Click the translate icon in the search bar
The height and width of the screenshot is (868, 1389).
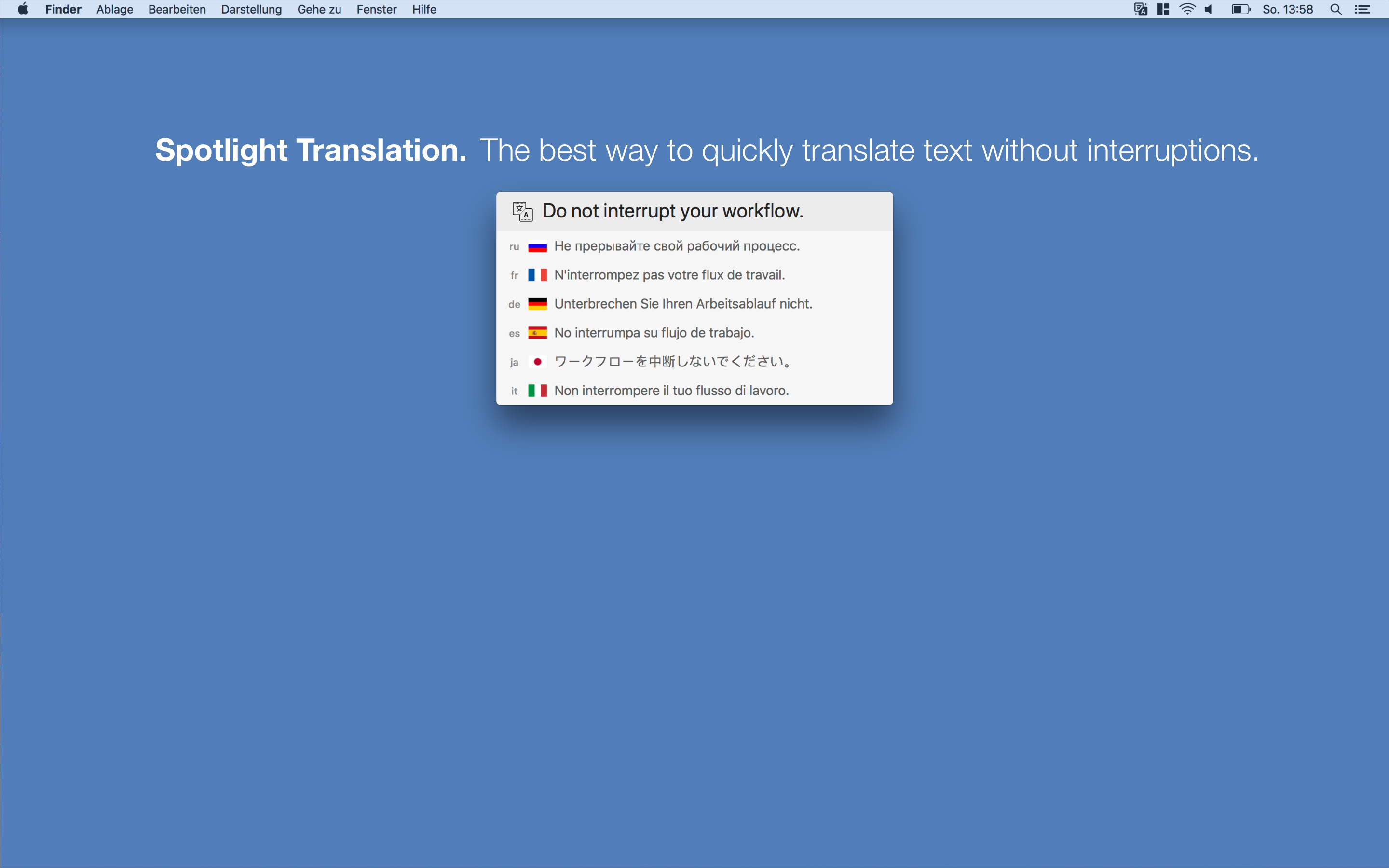pos(522,211)
